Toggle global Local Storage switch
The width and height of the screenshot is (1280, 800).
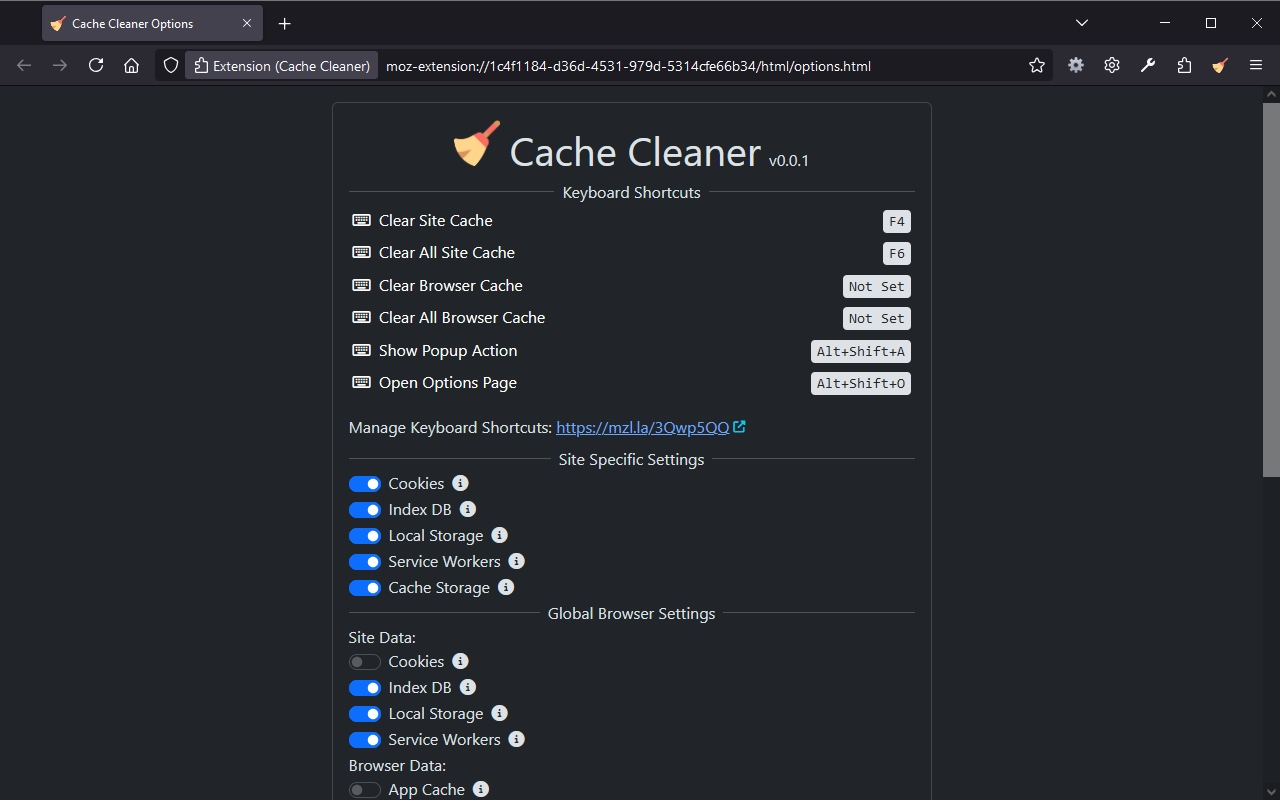point(365,714)
